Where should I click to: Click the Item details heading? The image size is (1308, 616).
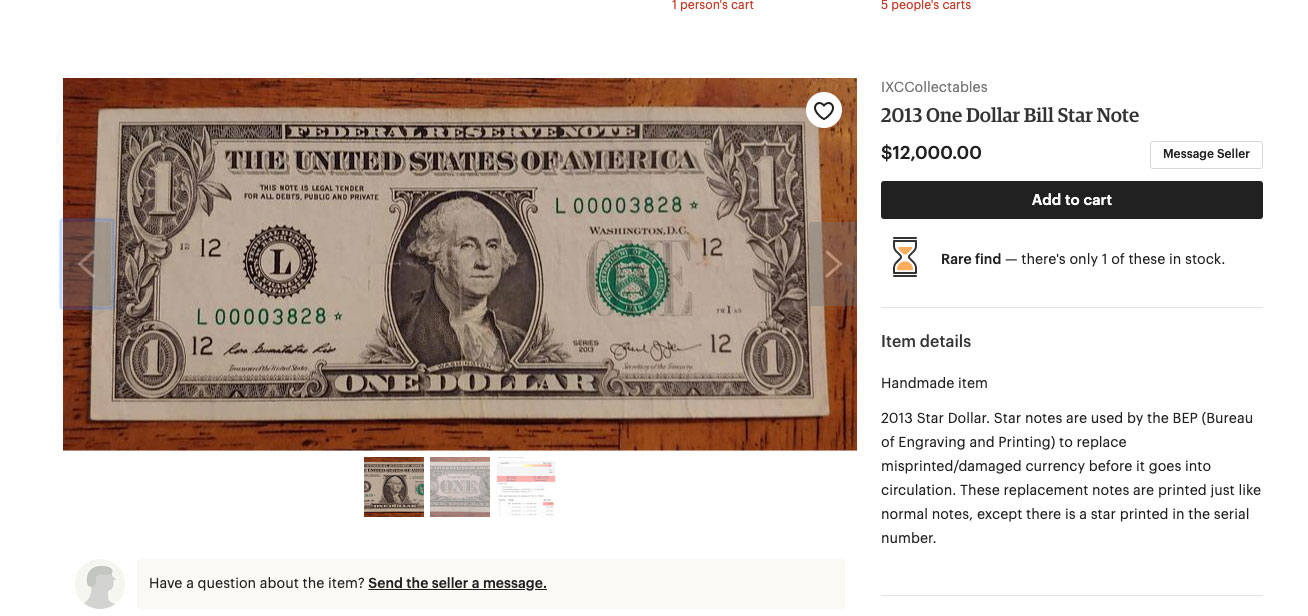pos(926,341)
